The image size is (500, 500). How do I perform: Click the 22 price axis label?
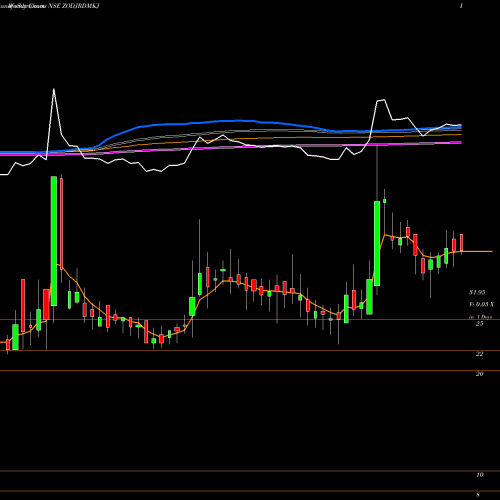click(x=479, y=354)
